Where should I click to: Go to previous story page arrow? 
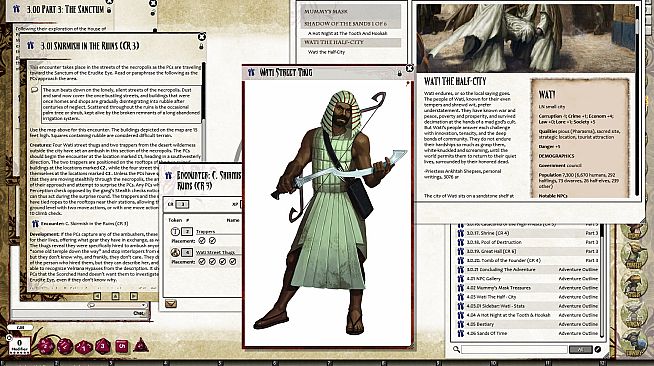point(97,296)
